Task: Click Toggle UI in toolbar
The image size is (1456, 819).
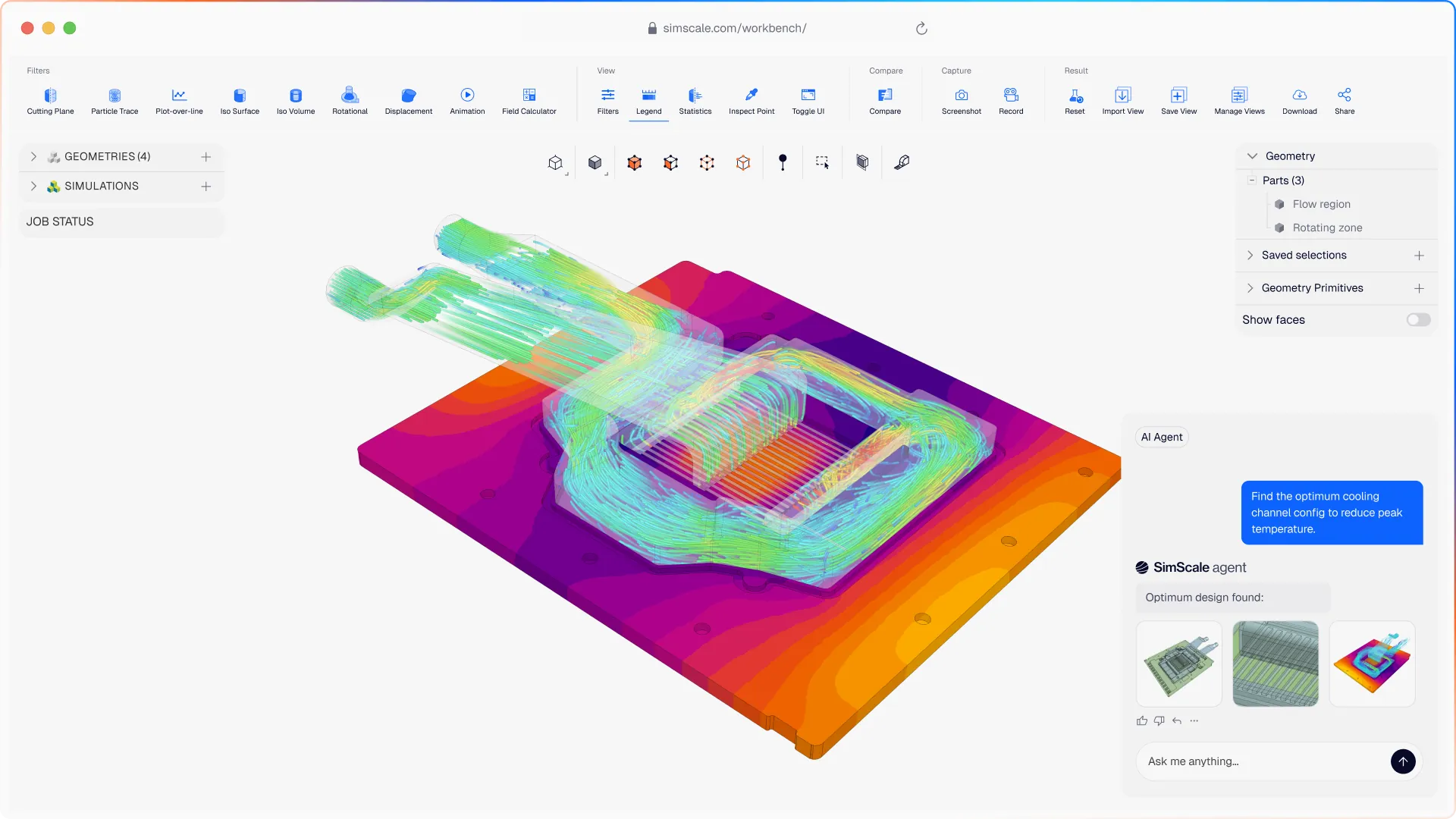Action: coord(808,101)
